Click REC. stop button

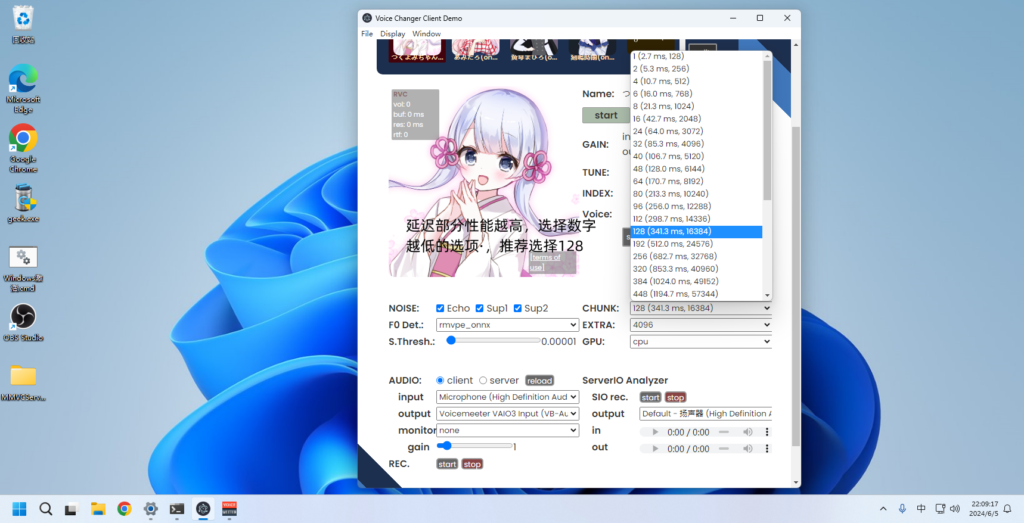coord(472,464)
